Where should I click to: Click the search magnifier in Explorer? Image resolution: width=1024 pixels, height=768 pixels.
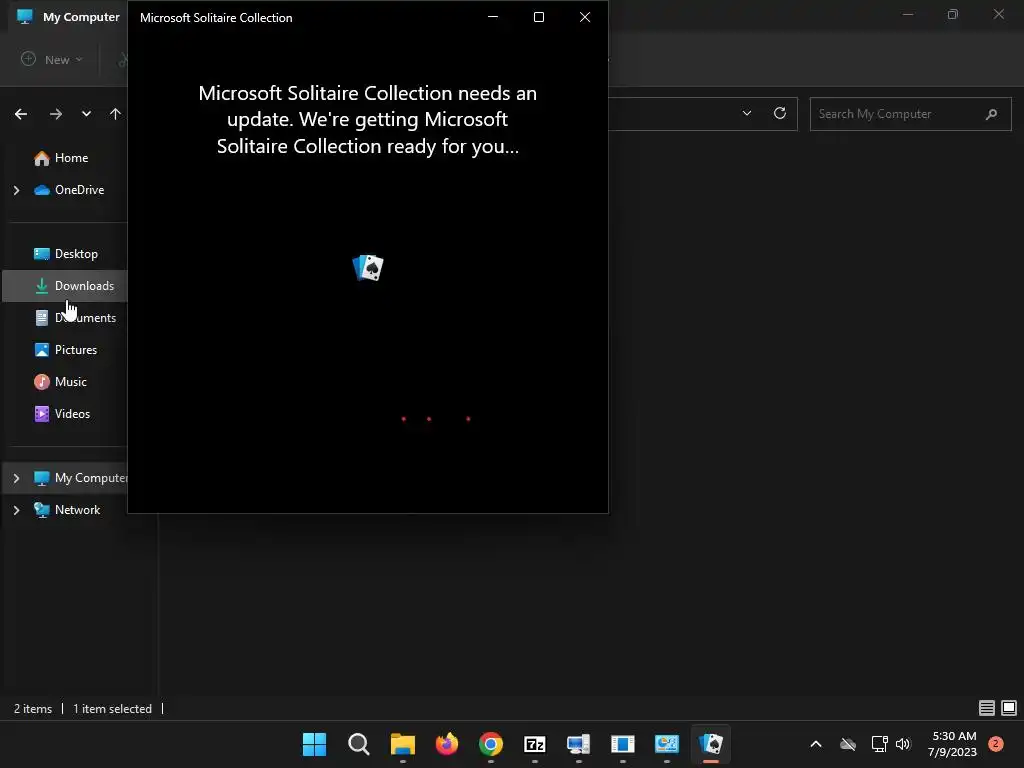(991, 114)
